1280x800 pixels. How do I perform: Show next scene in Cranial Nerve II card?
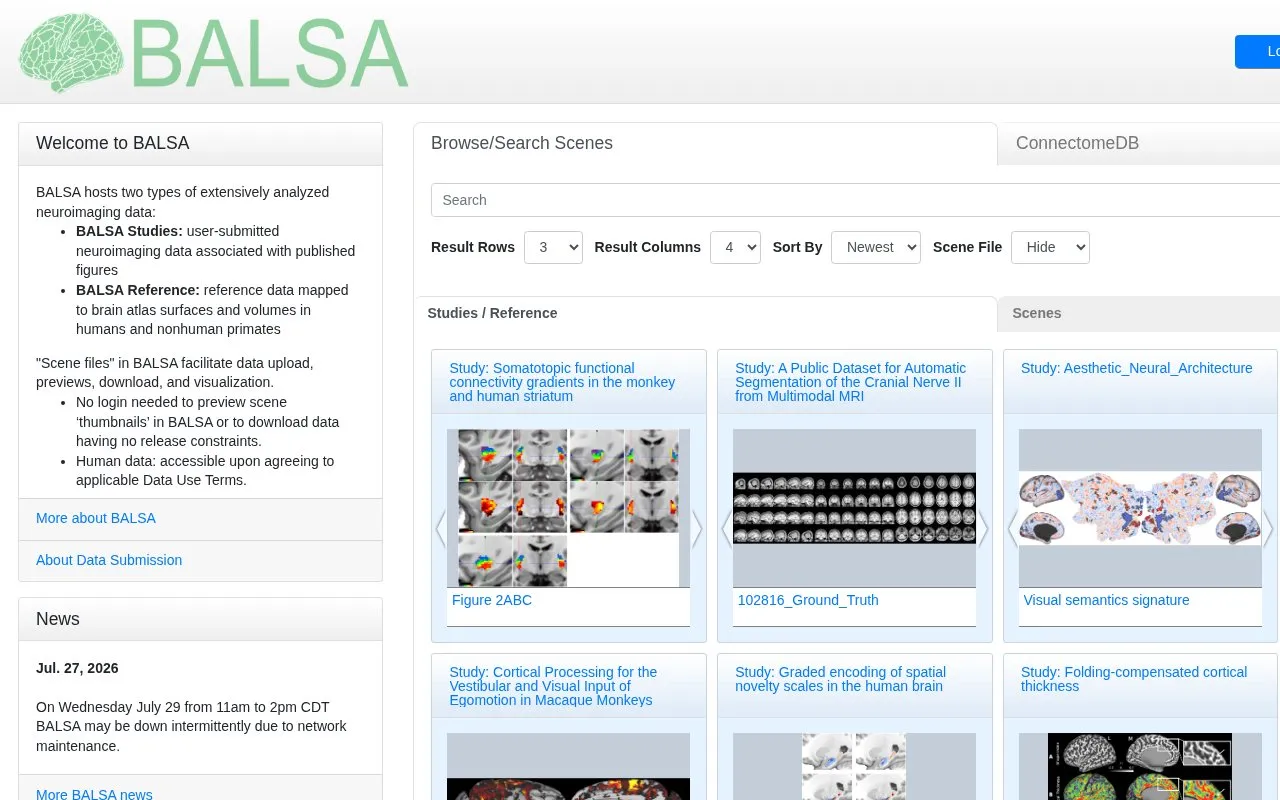pyautogui.click(x=983, y=530)
